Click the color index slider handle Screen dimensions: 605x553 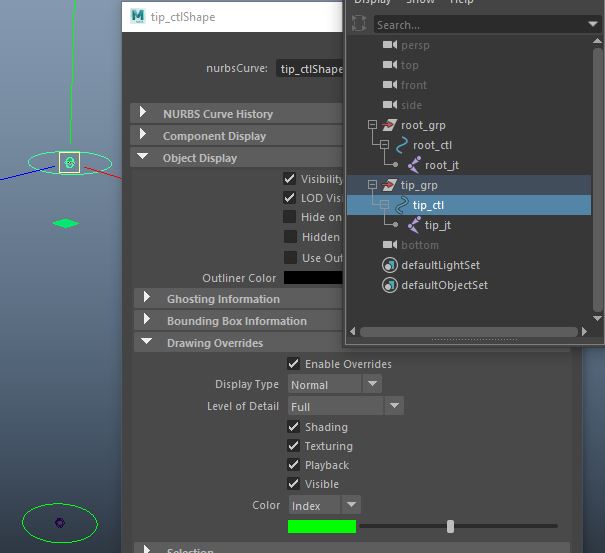[451, 526]
